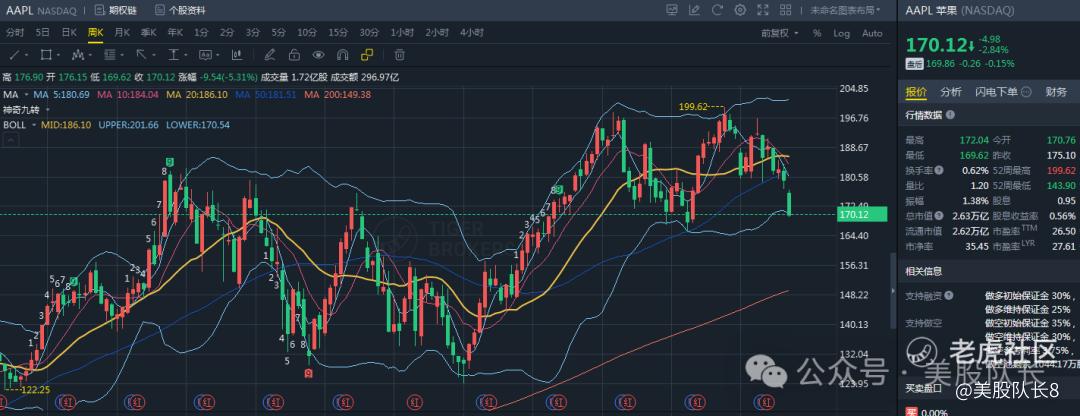Open the 分析 analysis tab

[951, 92]
